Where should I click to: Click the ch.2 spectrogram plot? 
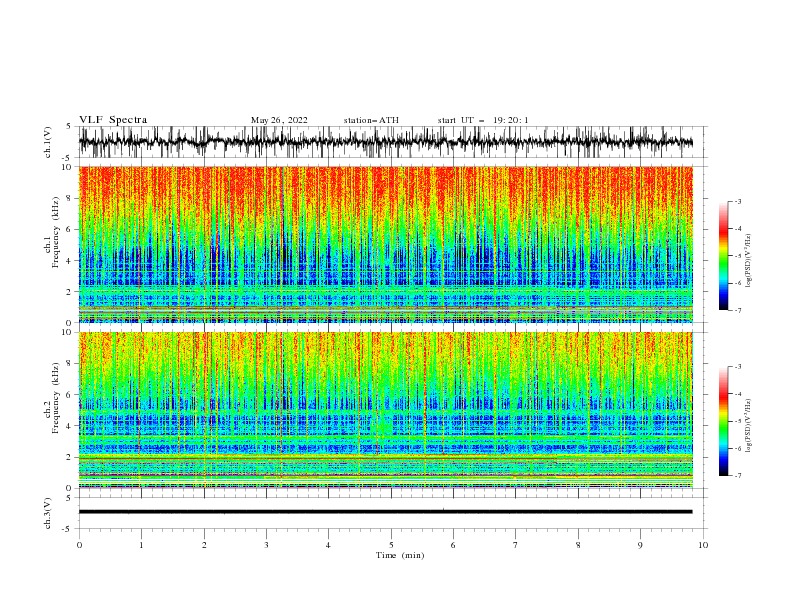(x=385, y=410)
